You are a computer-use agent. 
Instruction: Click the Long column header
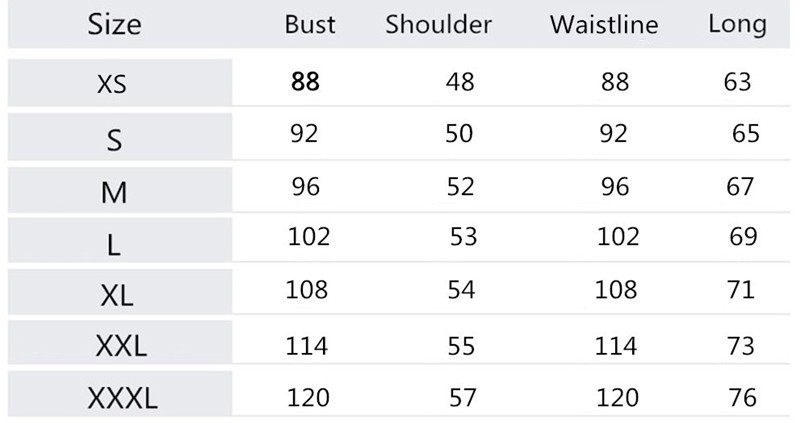tap(737, 24)
